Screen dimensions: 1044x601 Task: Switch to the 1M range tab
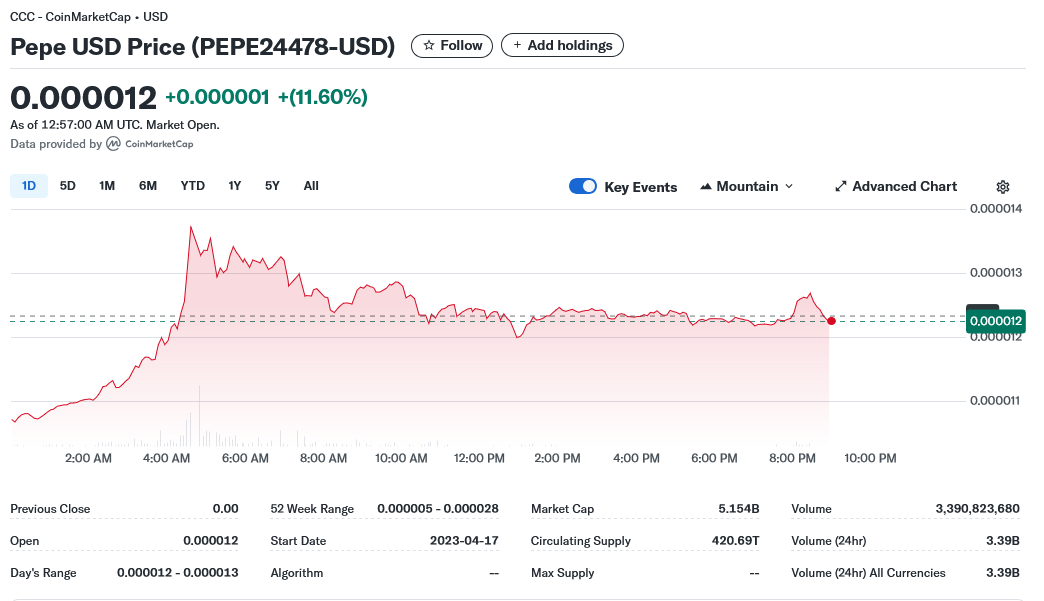pyautogui.click(x=107, y=186)
